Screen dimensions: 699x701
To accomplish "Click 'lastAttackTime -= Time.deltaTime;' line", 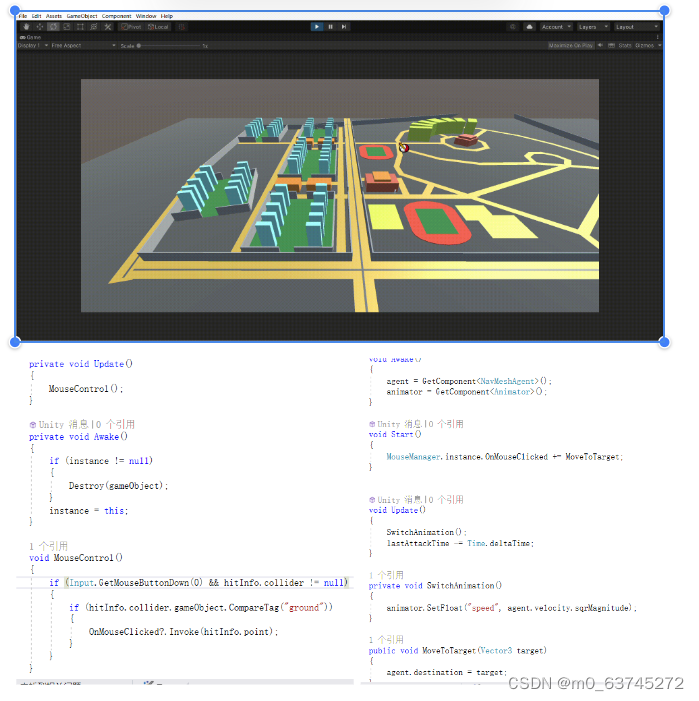I will point(460,543).
